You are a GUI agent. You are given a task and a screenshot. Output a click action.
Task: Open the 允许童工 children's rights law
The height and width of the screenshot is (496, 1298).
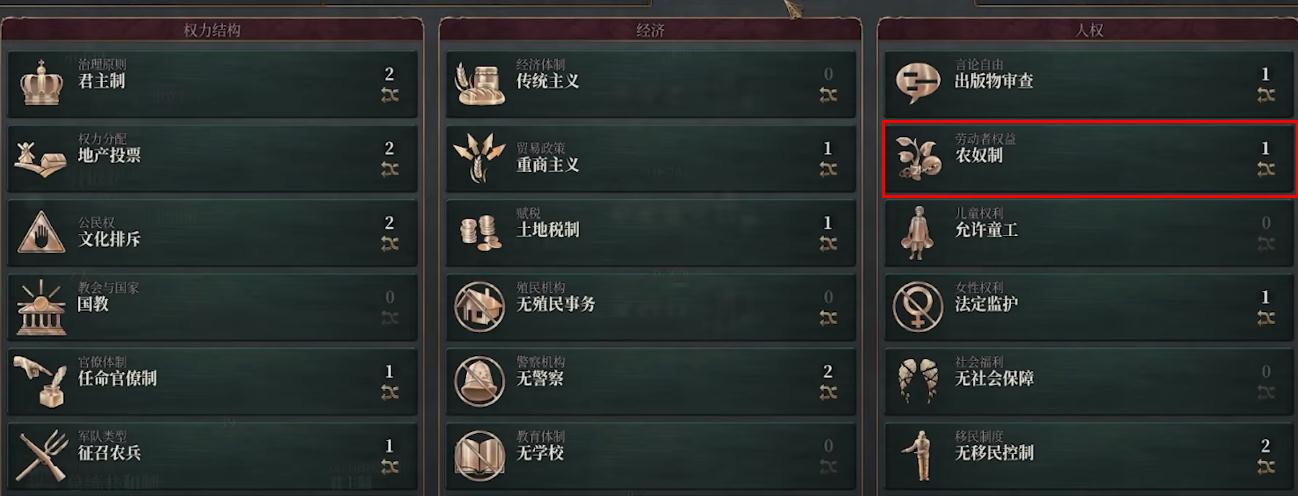click(1089, 232)
